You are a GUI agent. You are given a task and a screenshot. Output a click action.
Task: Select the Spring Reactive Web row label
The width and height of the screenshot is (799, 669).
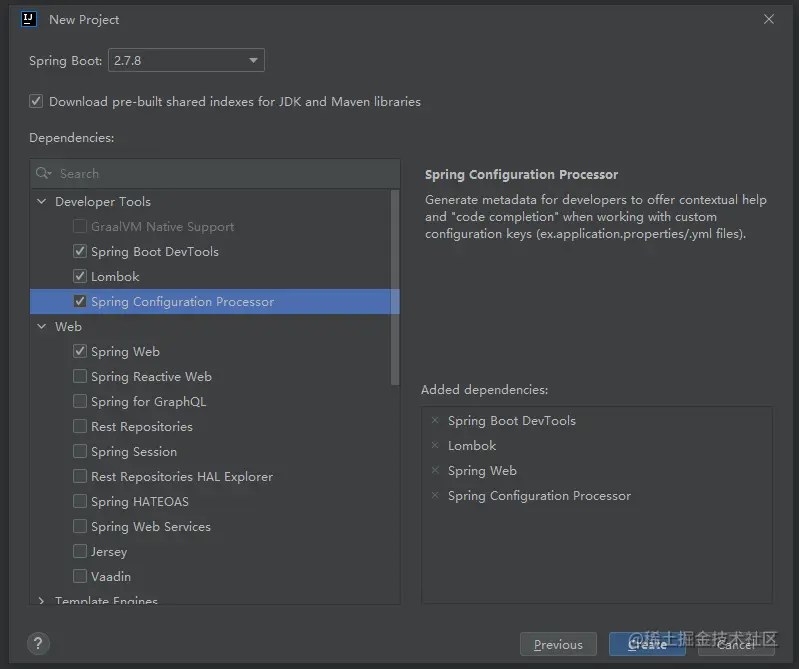(151, 377)
